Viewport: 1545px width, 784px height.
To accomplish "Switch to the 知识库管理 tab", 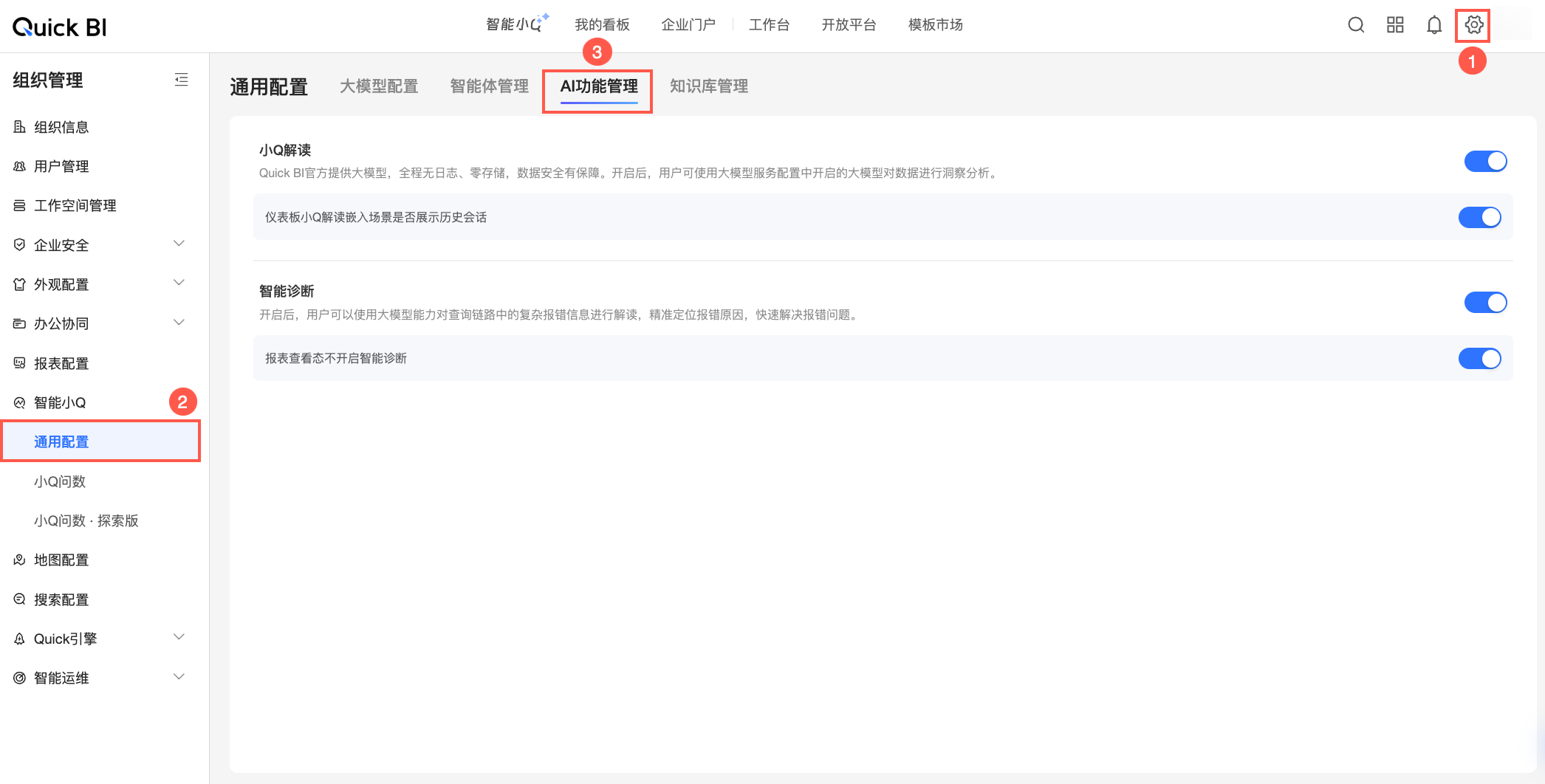I will click(709, 86).
